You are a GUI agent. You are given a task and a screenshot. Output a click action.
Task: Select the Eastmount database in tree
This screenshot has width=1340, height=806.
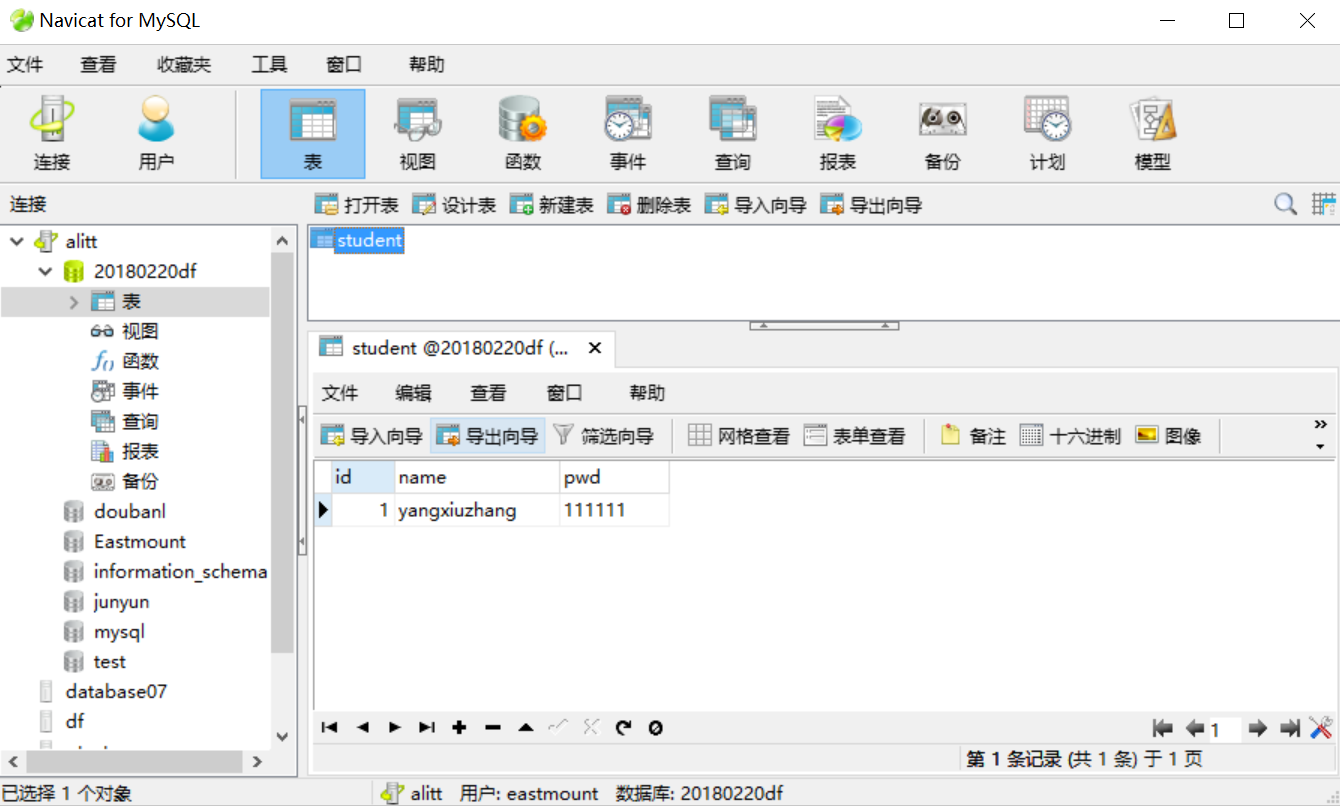click(140, 541)
